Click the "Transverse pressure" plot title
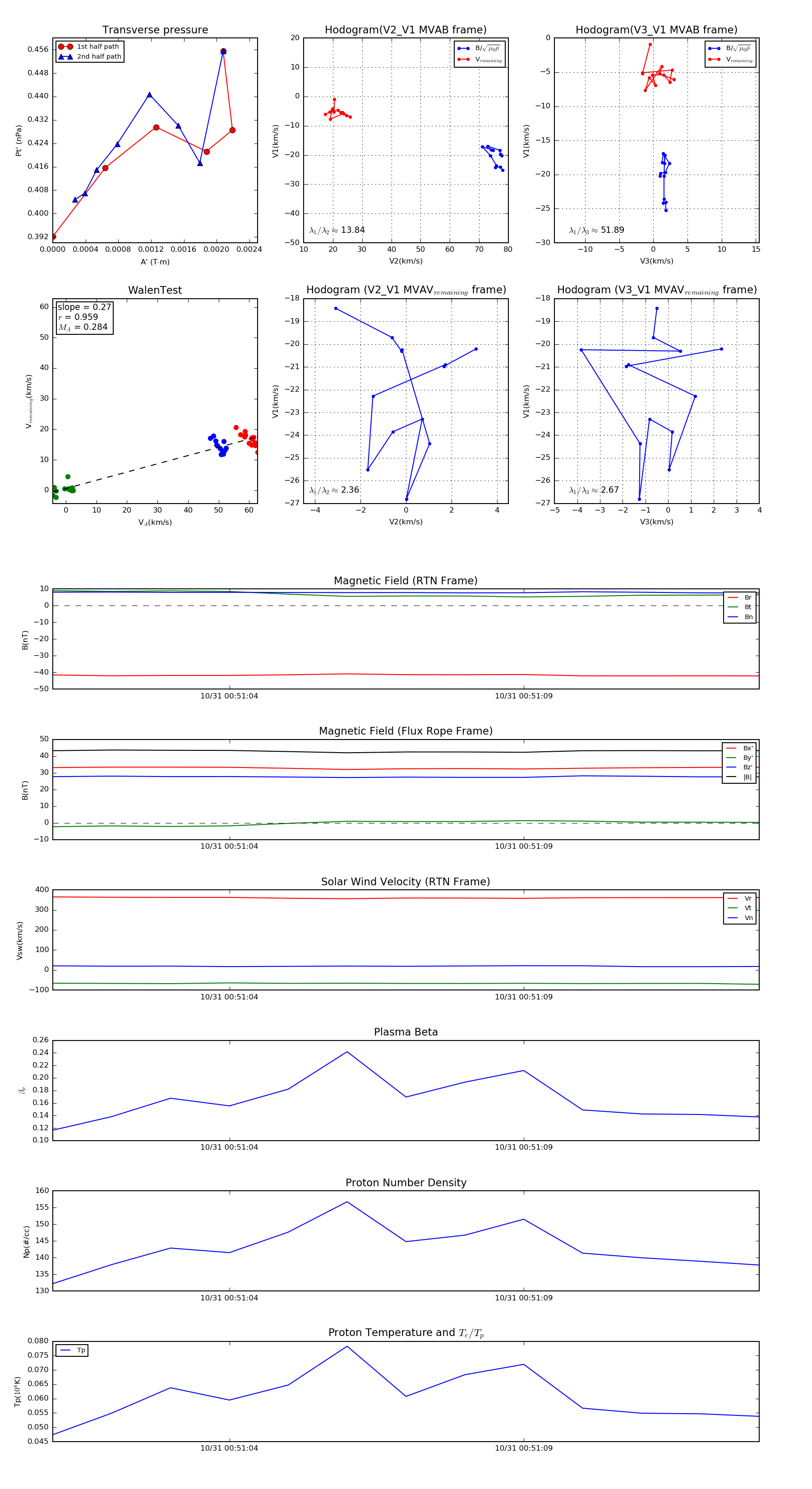This screenshot has width=812, height=1489. pos(155,29)
